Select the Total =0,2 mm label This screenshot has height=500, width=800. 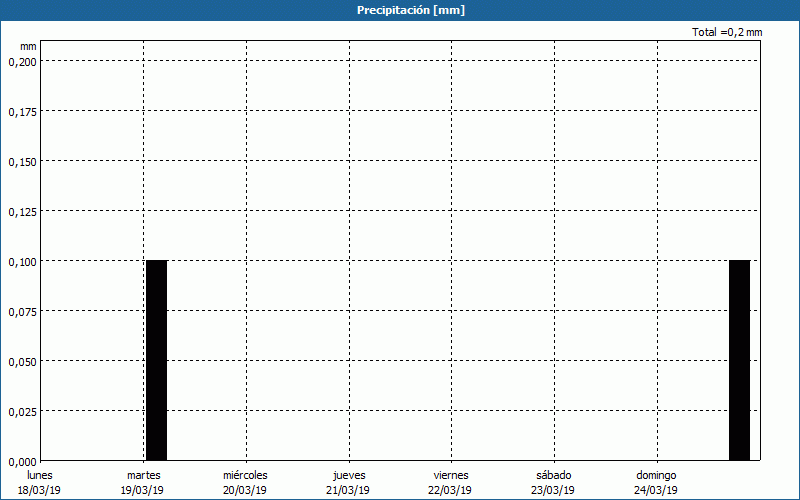[727, 32]
